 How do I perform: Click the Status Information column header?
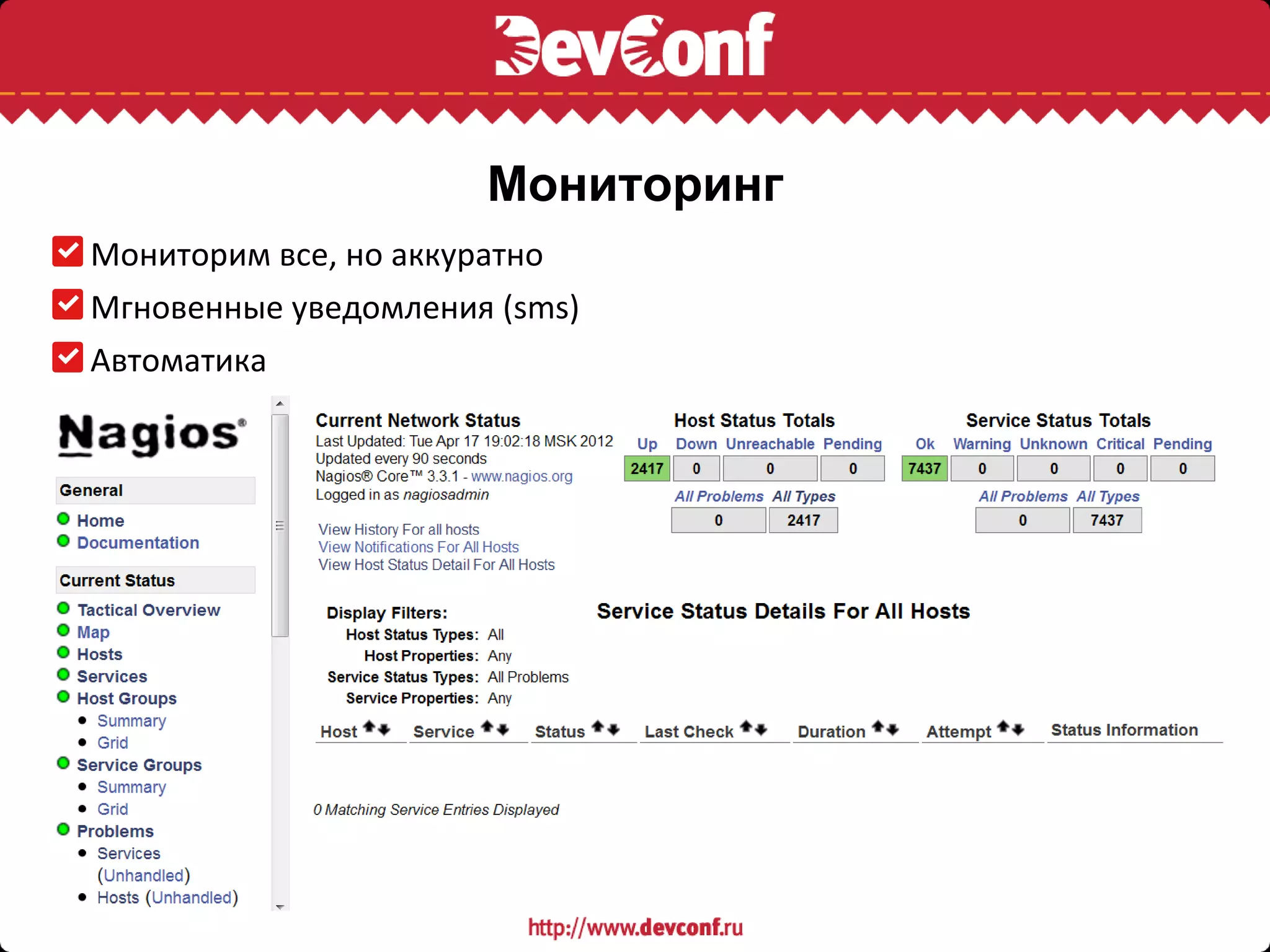(x=1124, y=730)
